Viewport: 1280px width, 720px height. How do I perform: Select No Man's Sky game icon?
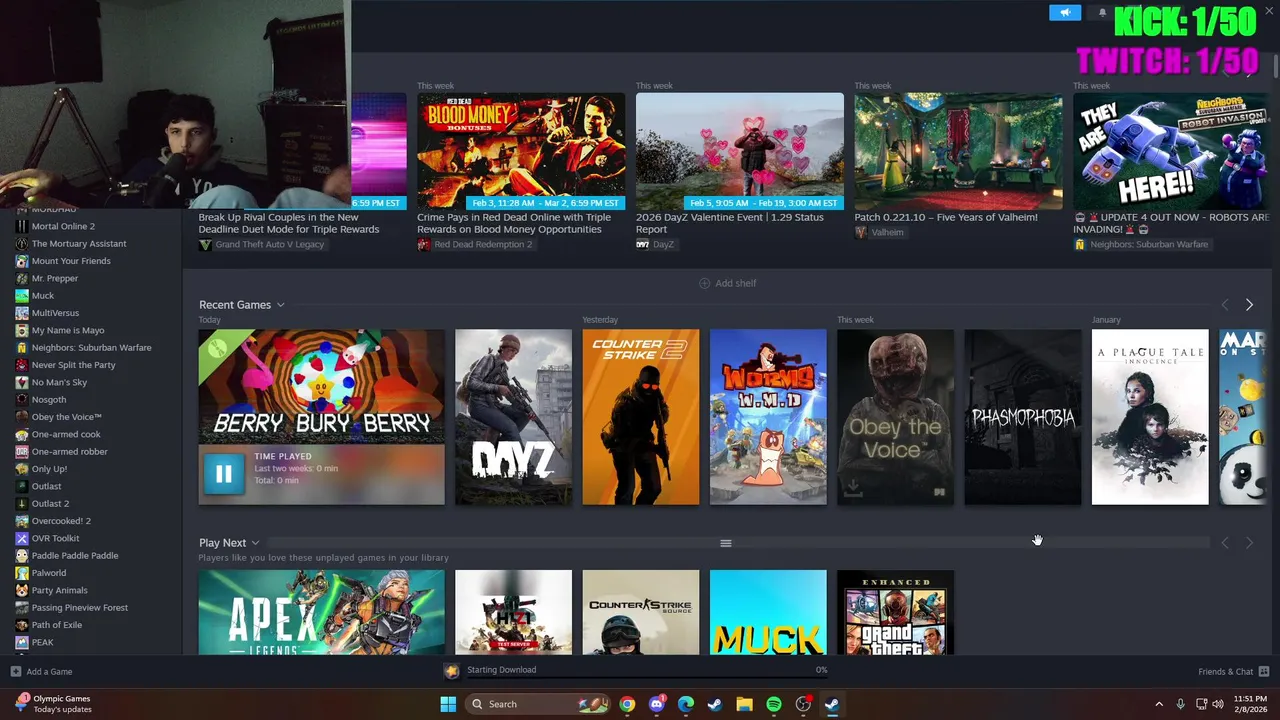[x=22, y=382]
